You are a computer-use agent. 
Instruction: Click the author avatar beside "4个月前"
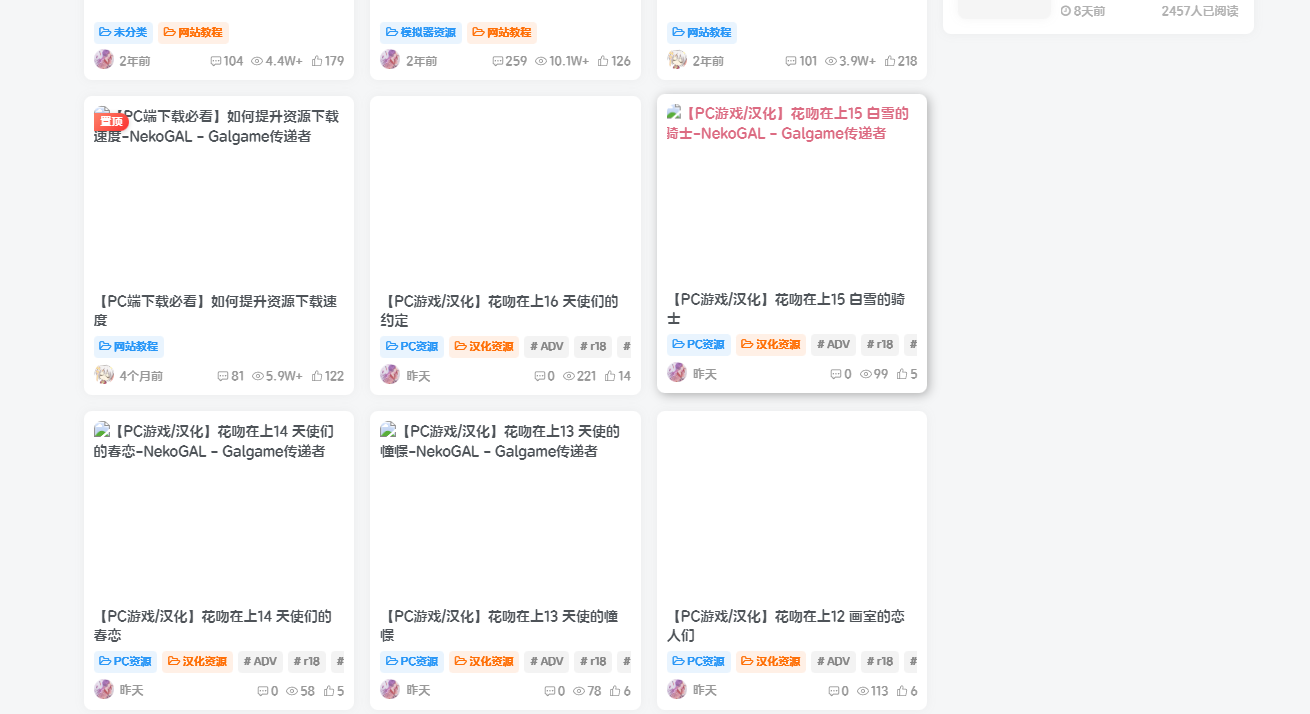coord(104,375)
